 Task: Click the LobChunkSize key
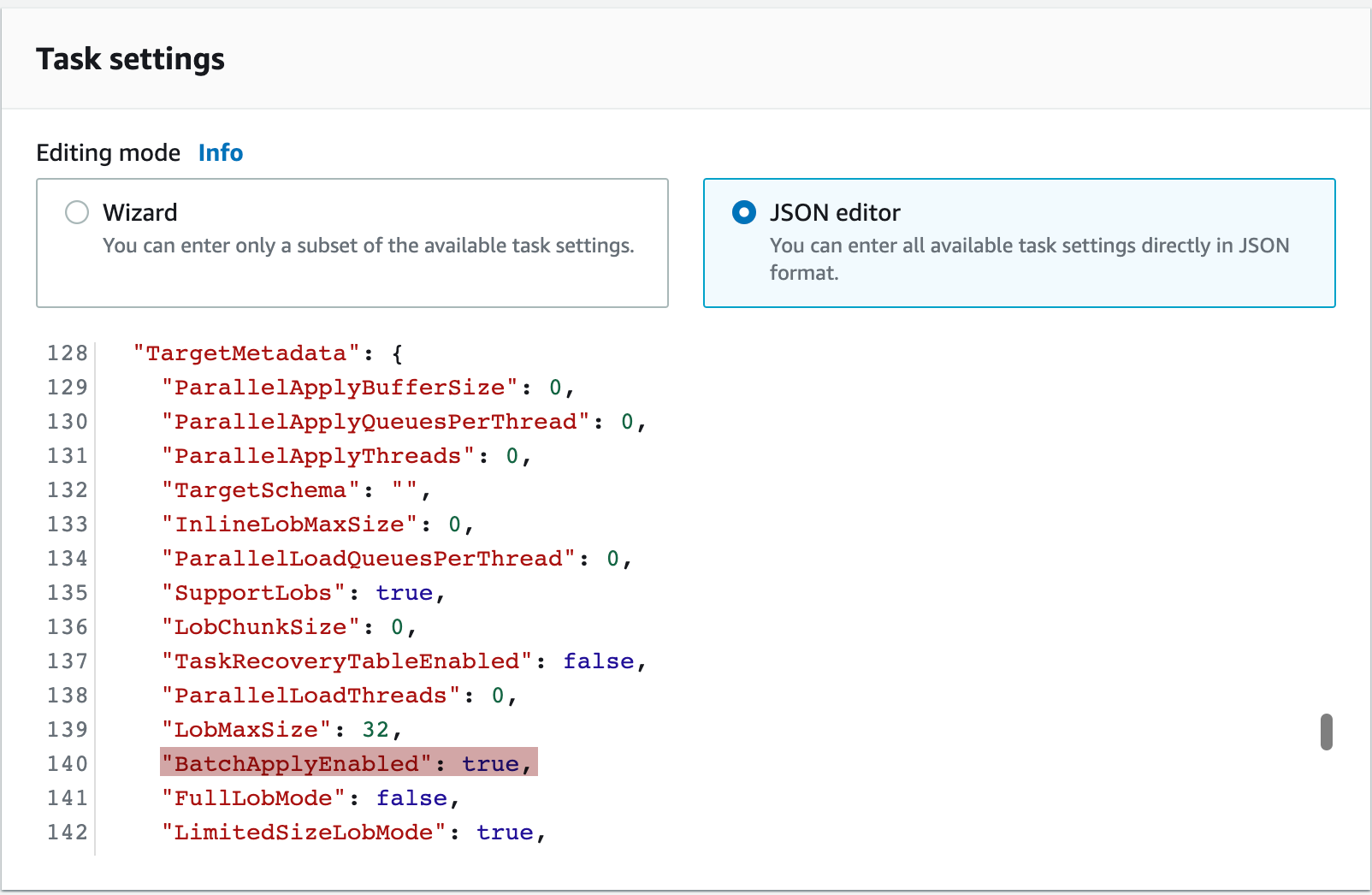[259, 626]
